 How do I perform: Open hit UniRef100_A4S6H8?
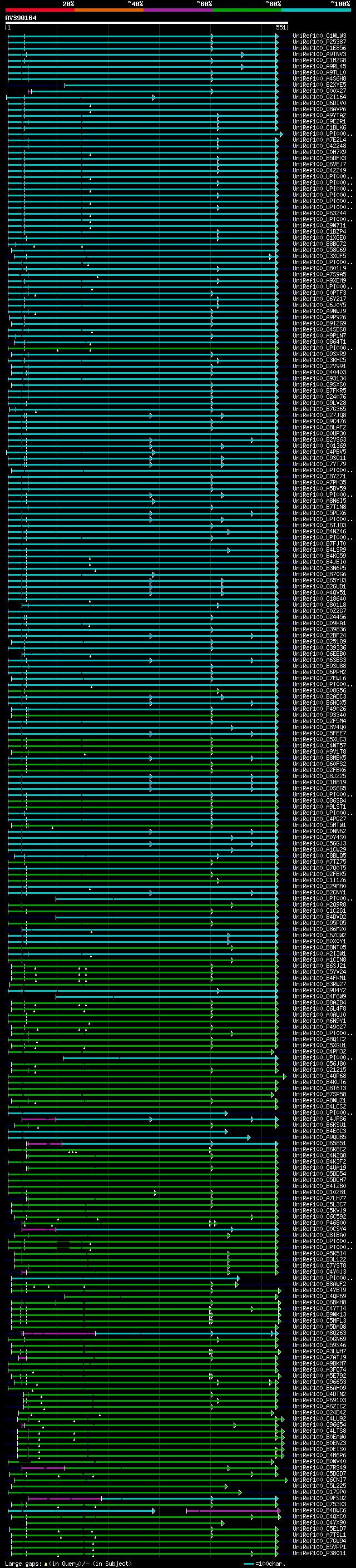pos(319,78)
